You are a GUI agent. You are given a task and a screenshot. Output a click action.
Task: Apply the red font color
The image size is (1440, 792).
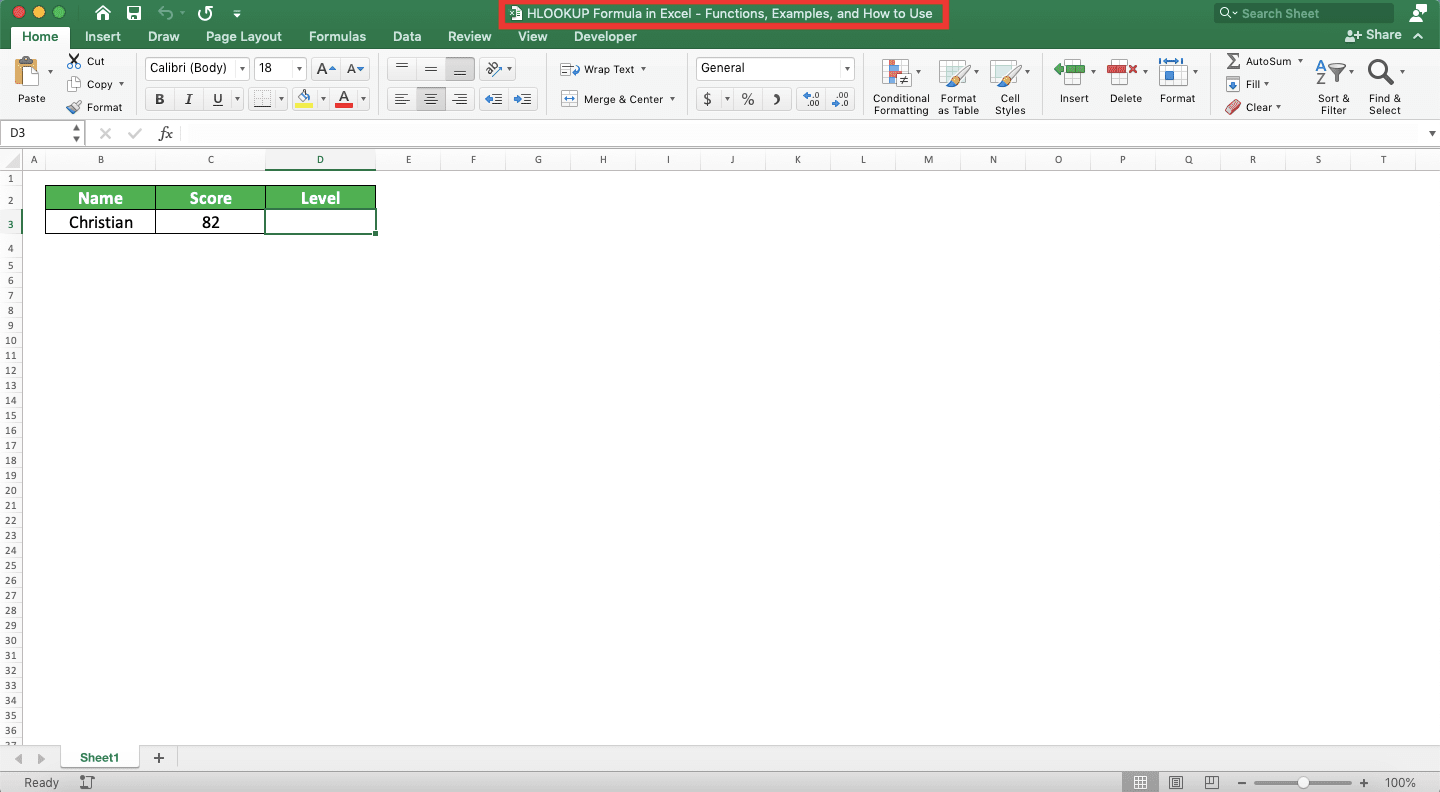(x=344, y=99)
